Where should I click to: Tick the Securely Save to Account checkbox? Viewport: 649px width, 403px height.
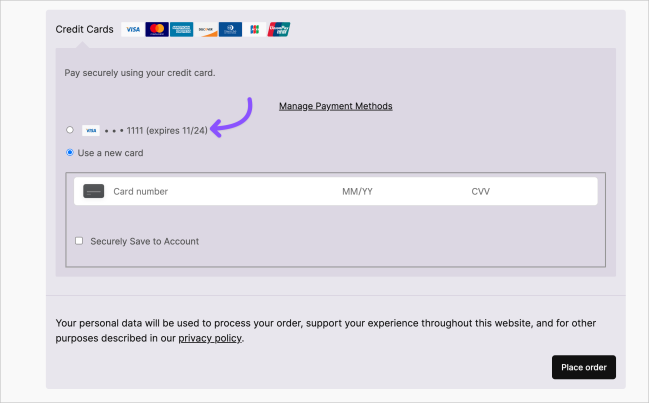click(x=79, y=241)
